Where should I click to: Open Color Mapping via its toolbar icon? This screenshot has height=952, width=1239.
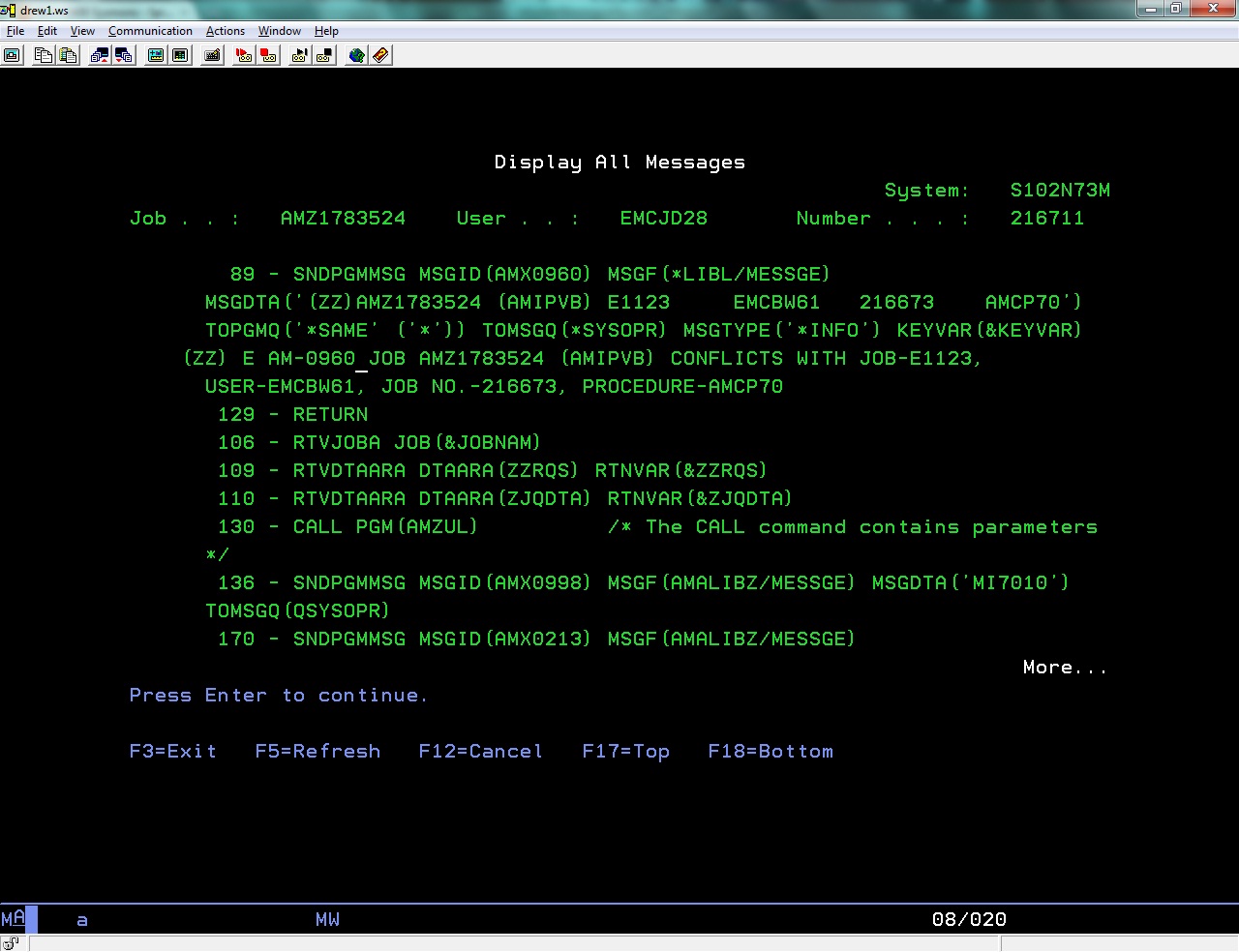[180, 55]
